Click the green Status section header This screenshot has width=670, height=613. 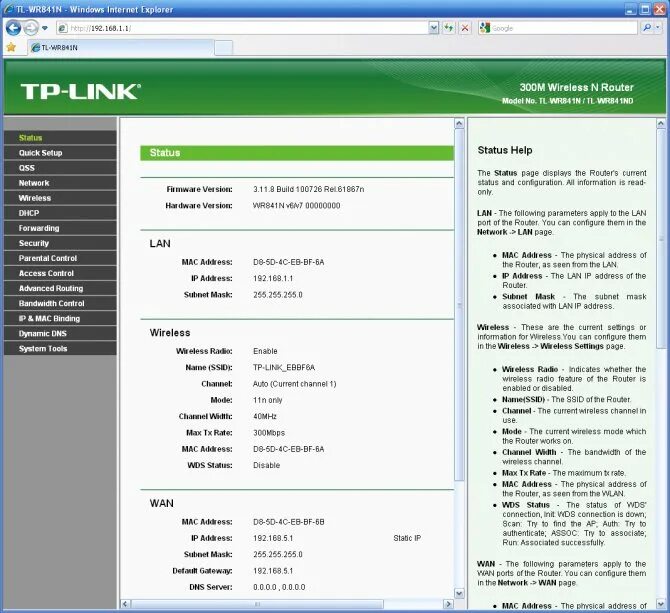pos(297,153)
